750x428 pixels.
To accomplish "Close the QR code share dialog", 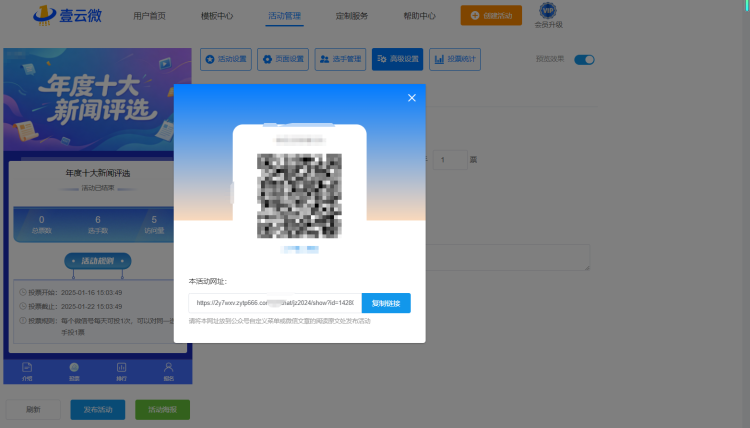I will coord(411,98).
